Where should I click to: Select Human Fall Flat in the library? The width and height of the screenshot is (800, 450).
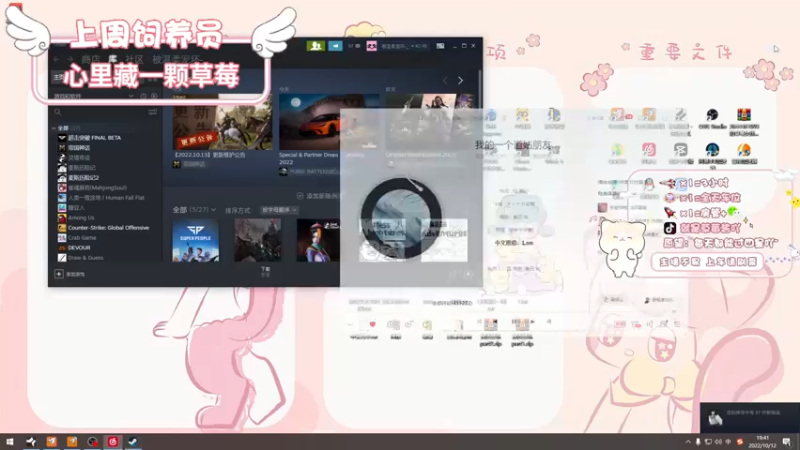tap(101, 197)
